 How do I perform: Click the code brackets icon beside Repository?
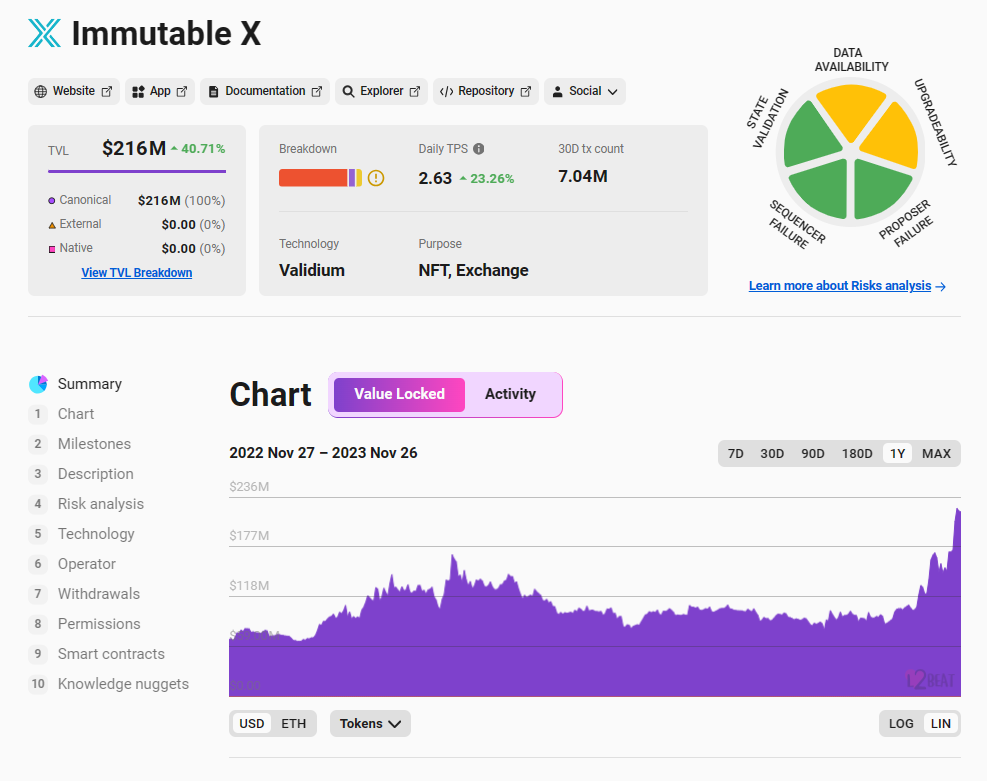coord(446,92)
